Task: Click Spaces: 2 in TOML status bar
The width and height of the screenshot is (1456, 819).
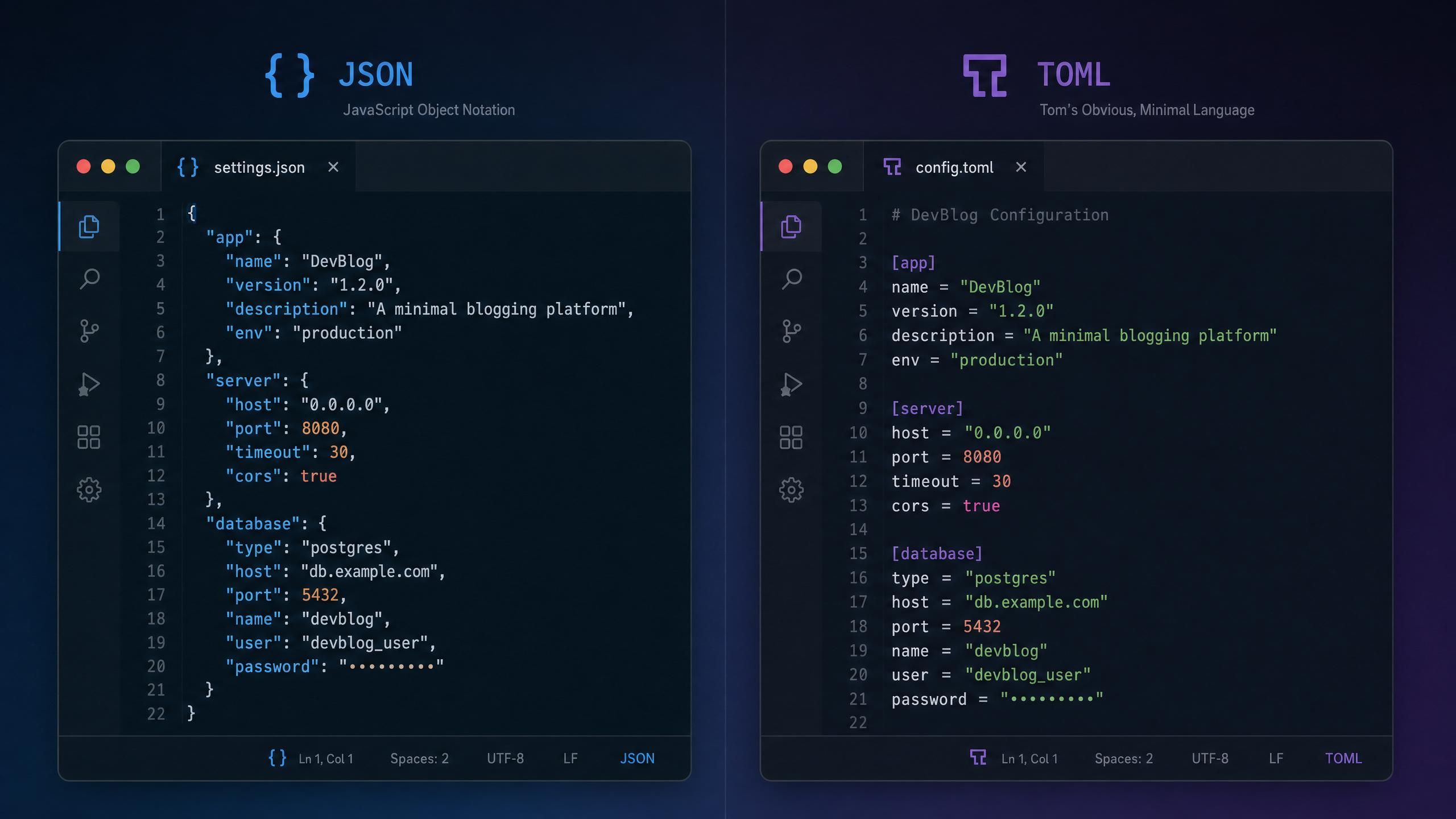Action: (x=1124, y=759)
